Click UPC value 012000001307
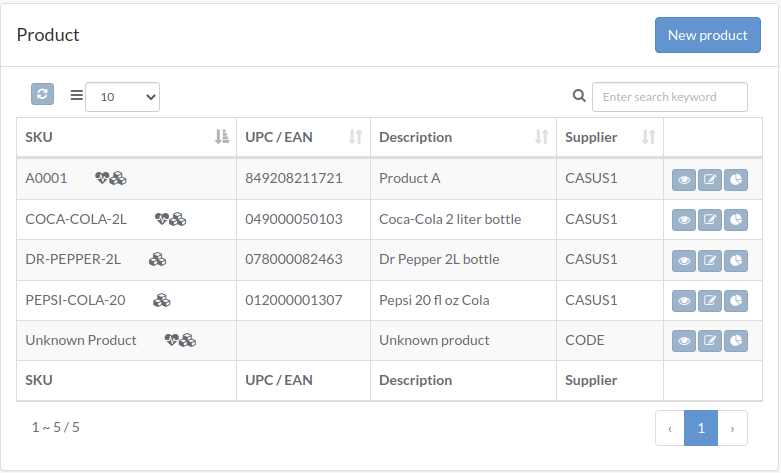Screen dimensions: 781x473 point(294,300)
